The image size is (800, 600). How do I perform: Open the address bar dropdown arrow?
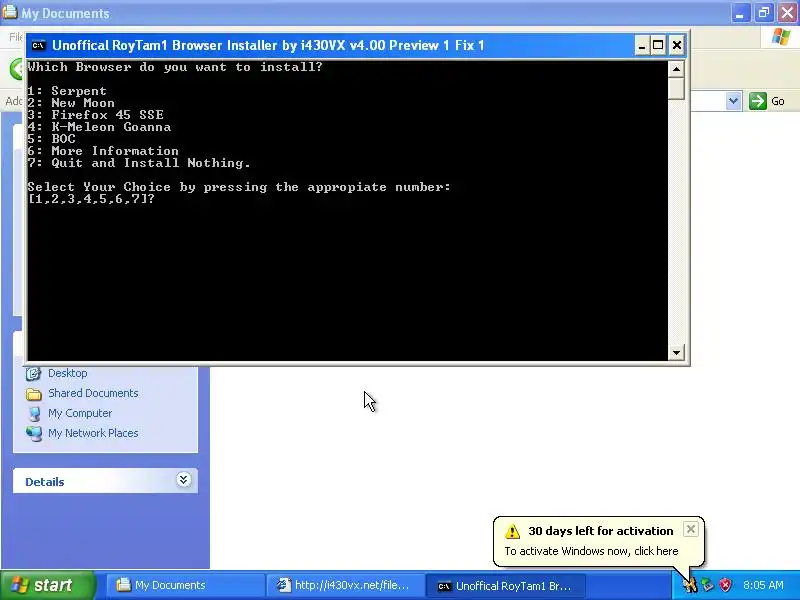coord(733,101)
